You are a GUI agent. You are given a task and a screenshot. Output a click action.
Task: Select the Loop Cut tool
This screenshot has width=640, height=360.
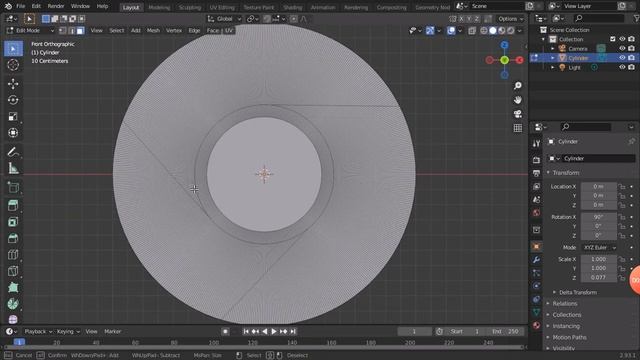[13, 254]
